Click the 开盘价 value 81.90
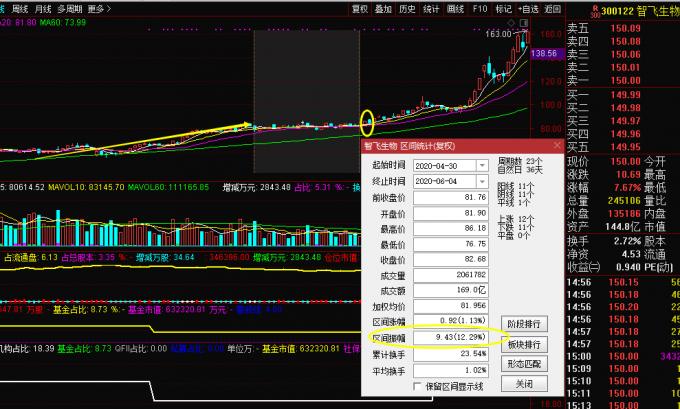Viewport: 680px width, 409px height. (451, 213)
